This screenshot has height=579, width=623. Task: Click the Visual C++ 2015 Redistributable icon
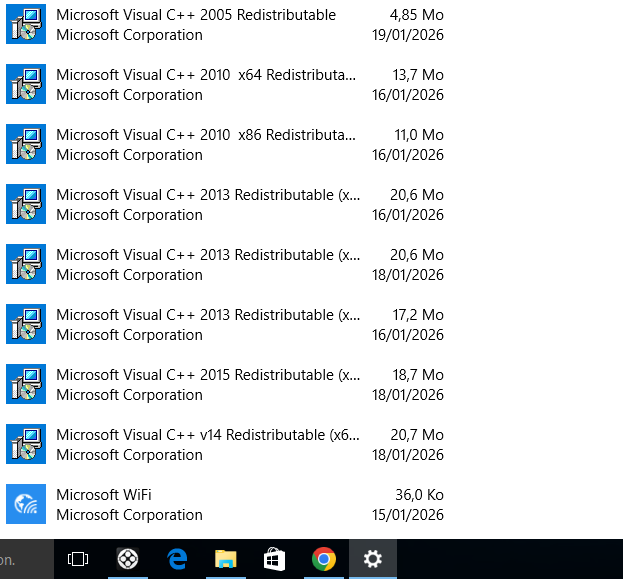pyautogui.click(x=26, y=385)
